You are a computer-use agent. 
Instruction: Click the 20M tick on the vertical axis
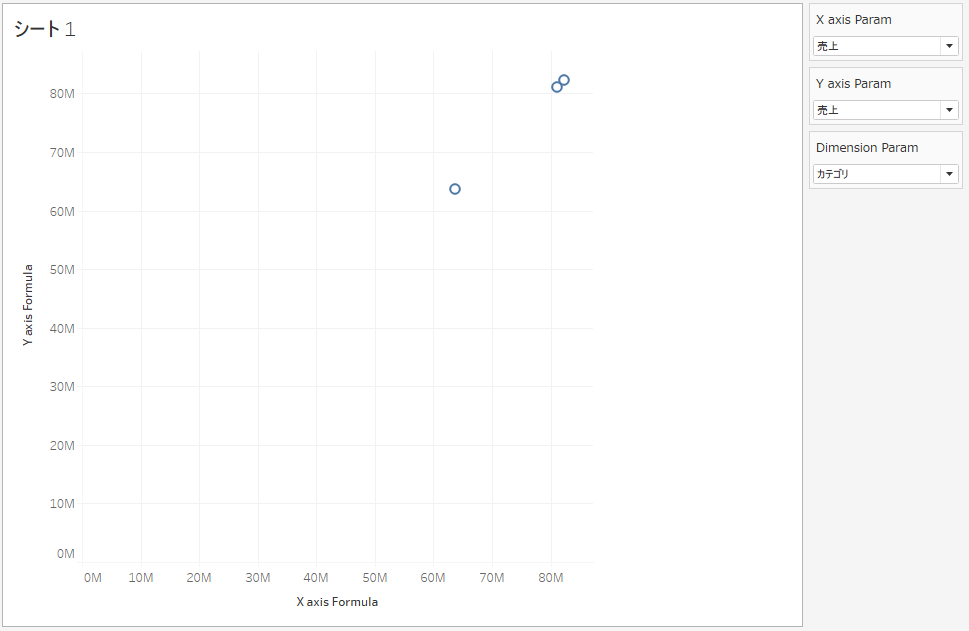pyautogui.click(x=62, y=445)
